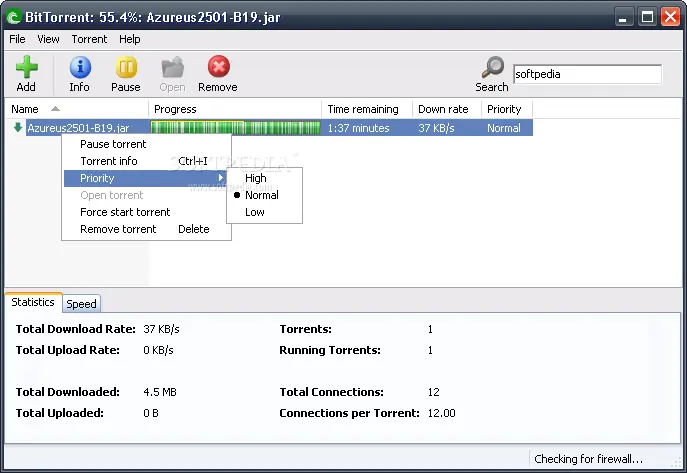The height and width of the screenshot is (473, 687).
Task: Open the View menu
Action: point(48,39)
